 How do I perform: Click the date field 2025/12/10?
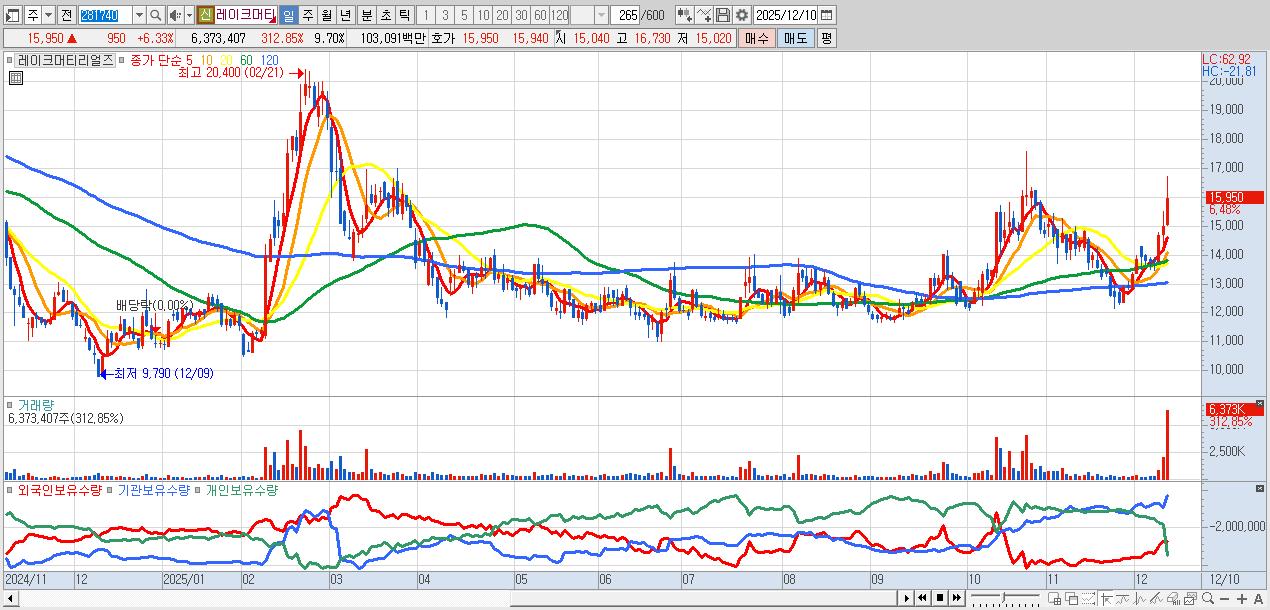coord(785,15)
